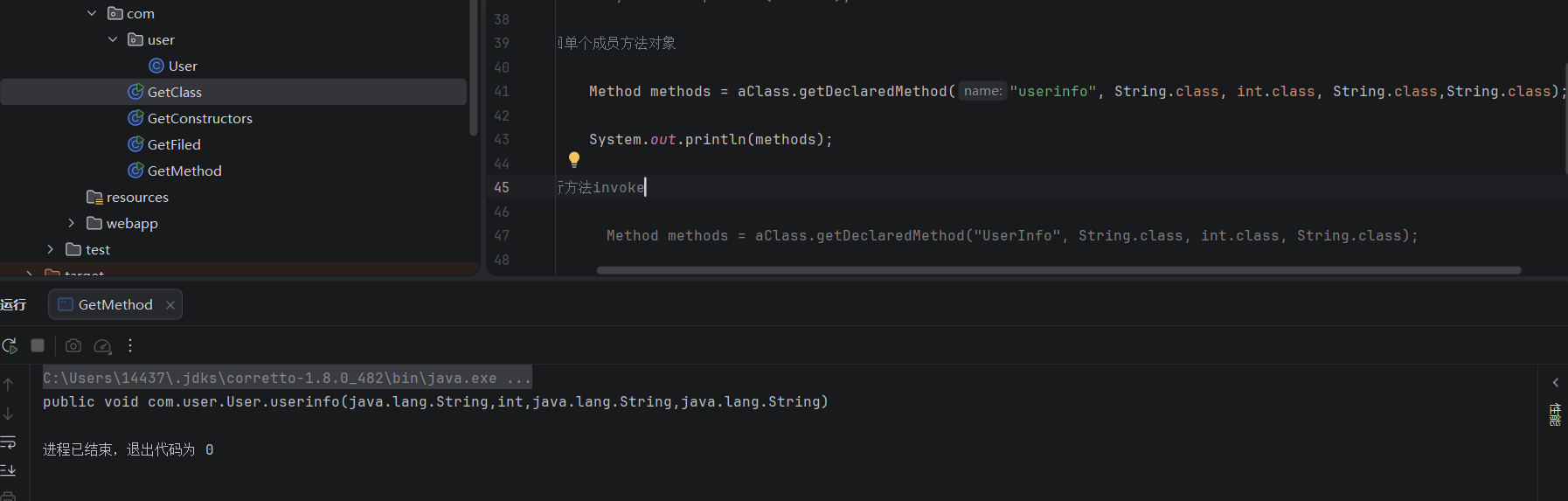Expand the webapp folder
This screenshot has height=501, width=1568.
pos(71,223)
